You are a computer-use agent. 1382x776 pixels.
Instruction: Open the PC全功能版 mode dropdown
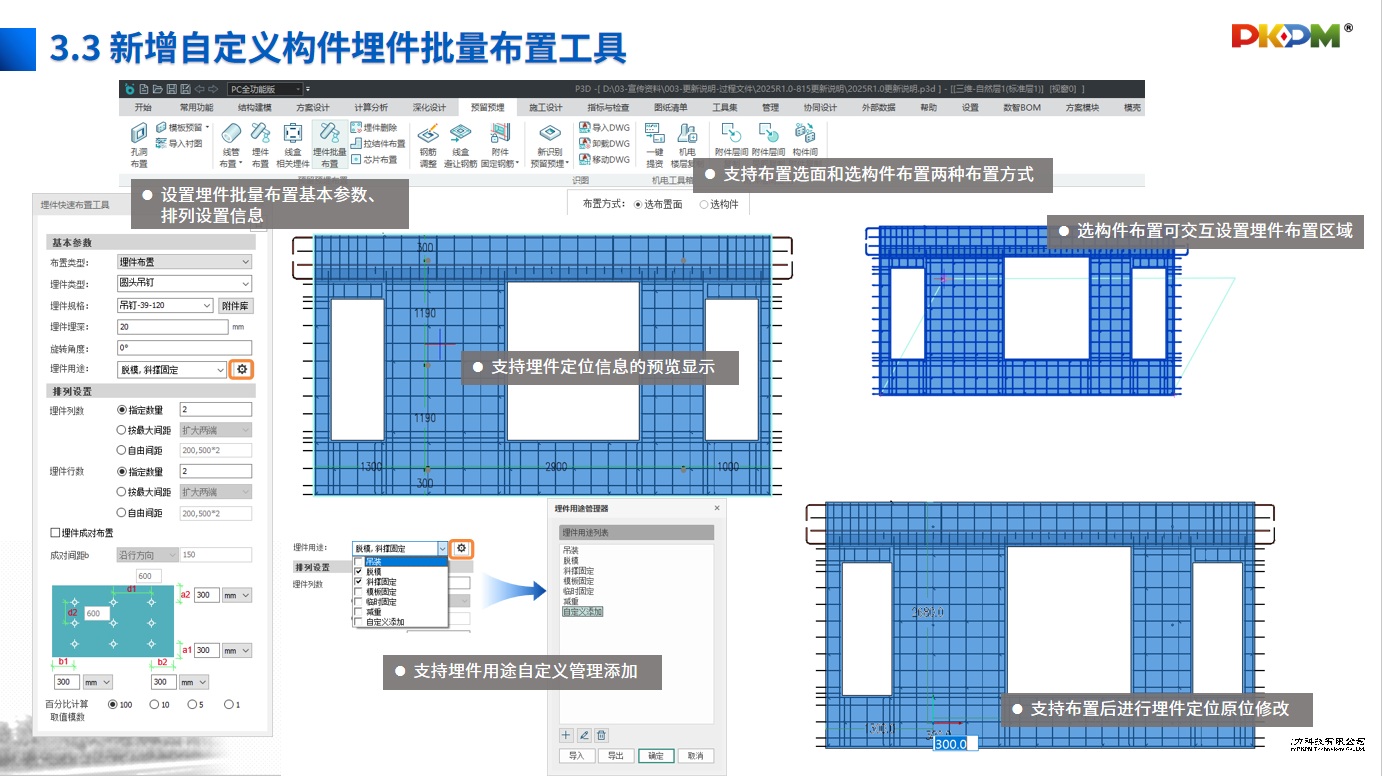pos(265,89)
